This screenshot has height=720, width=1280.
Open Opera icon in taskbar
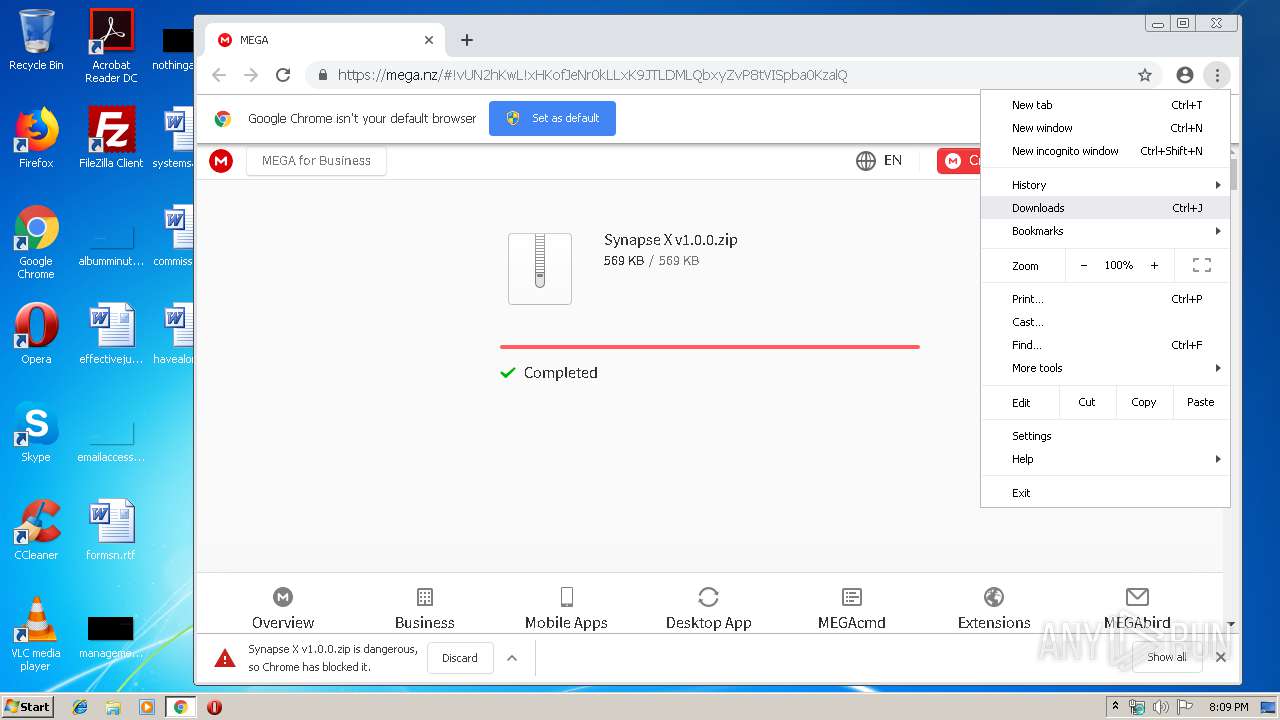pyautogui.click(x=214, y=707)
